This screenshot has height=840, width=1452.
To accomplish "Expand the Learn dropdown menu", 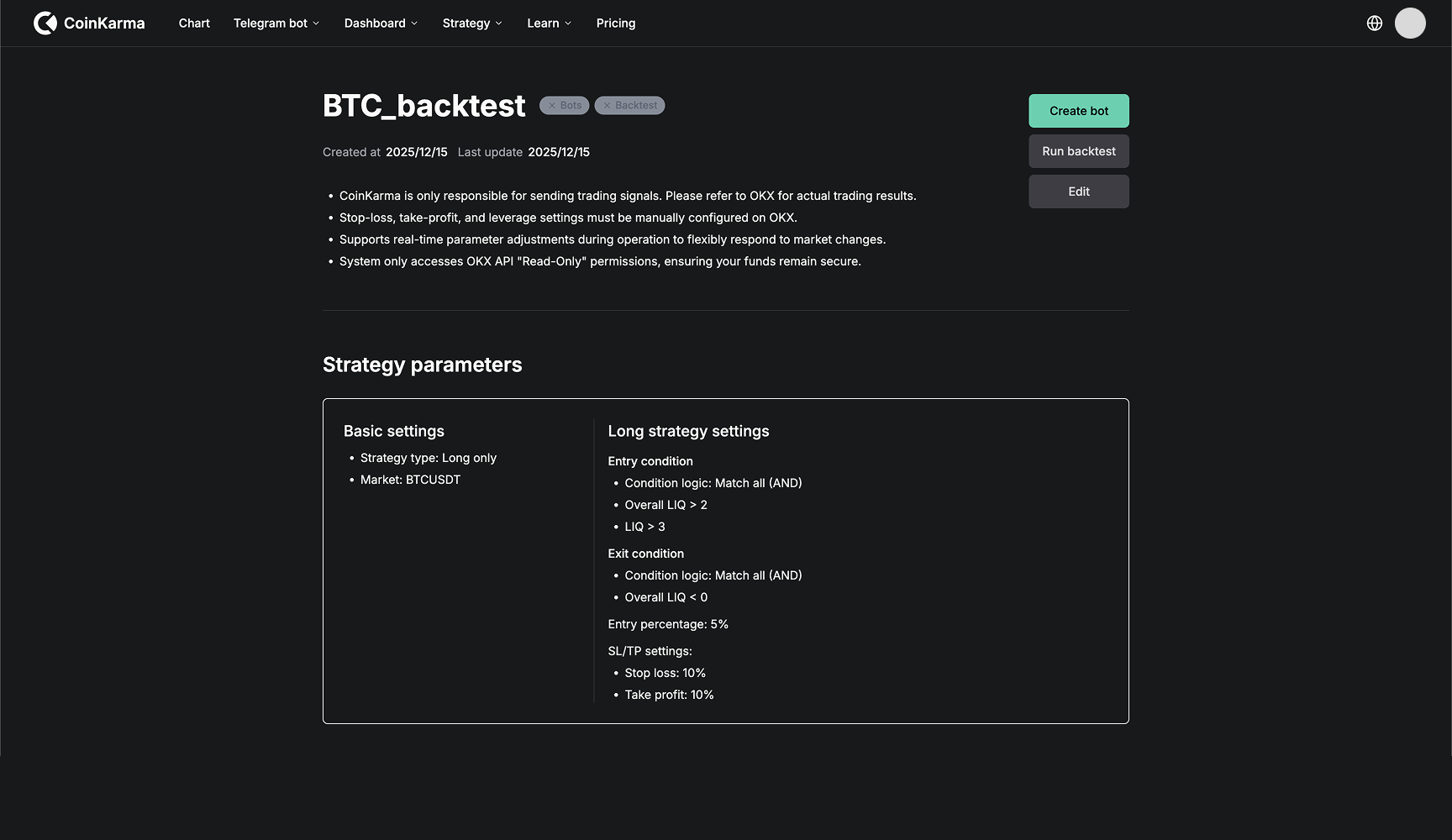I will [x=549, y=24].
